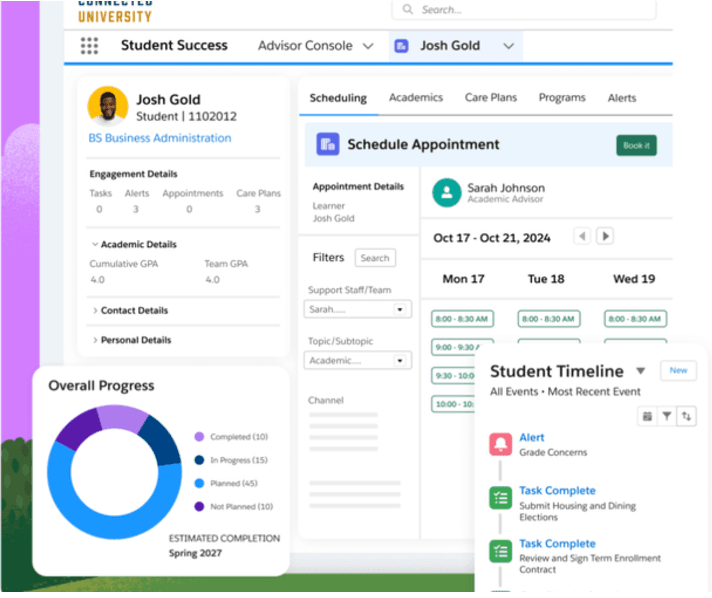This screenshot has height=598, width=712.
Task: Click the timeline calendar date icon
Action: click(648, 416)
